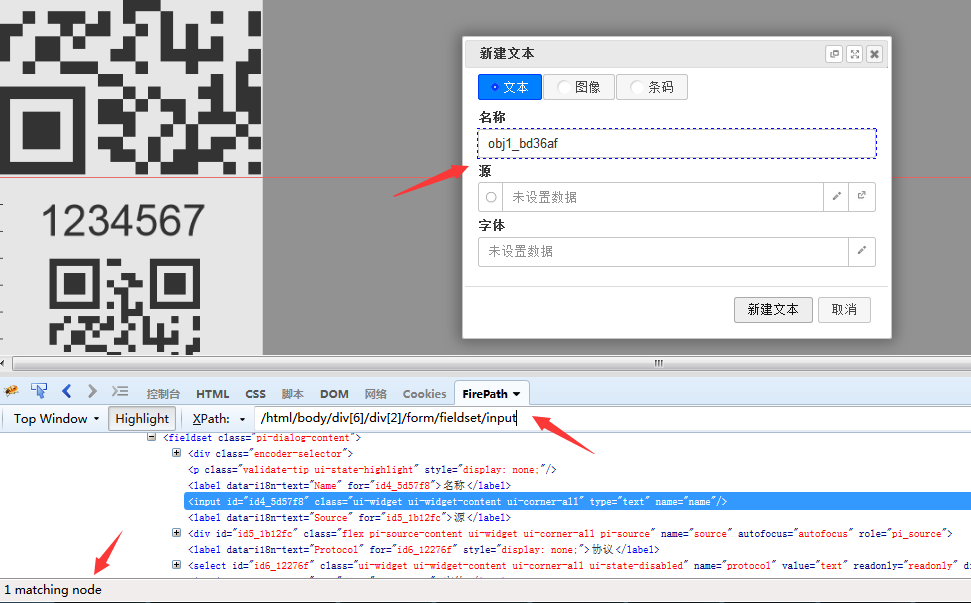Select the label data-i18n-text Protocol line
The image size is (971, 603).
(424, 549)
